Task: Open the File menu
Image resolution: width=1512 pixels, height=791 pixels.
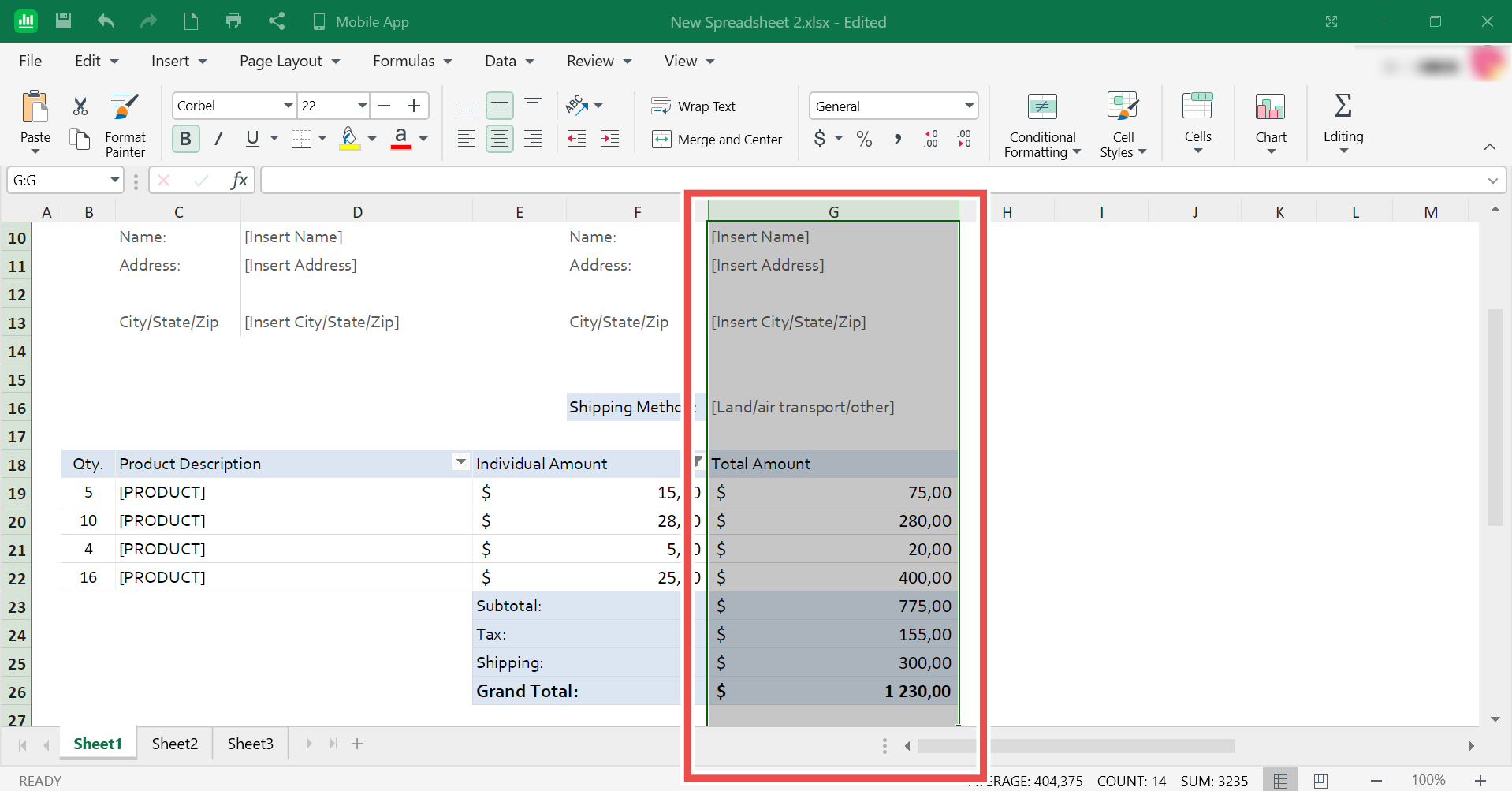Action: (x=31, y=61)
